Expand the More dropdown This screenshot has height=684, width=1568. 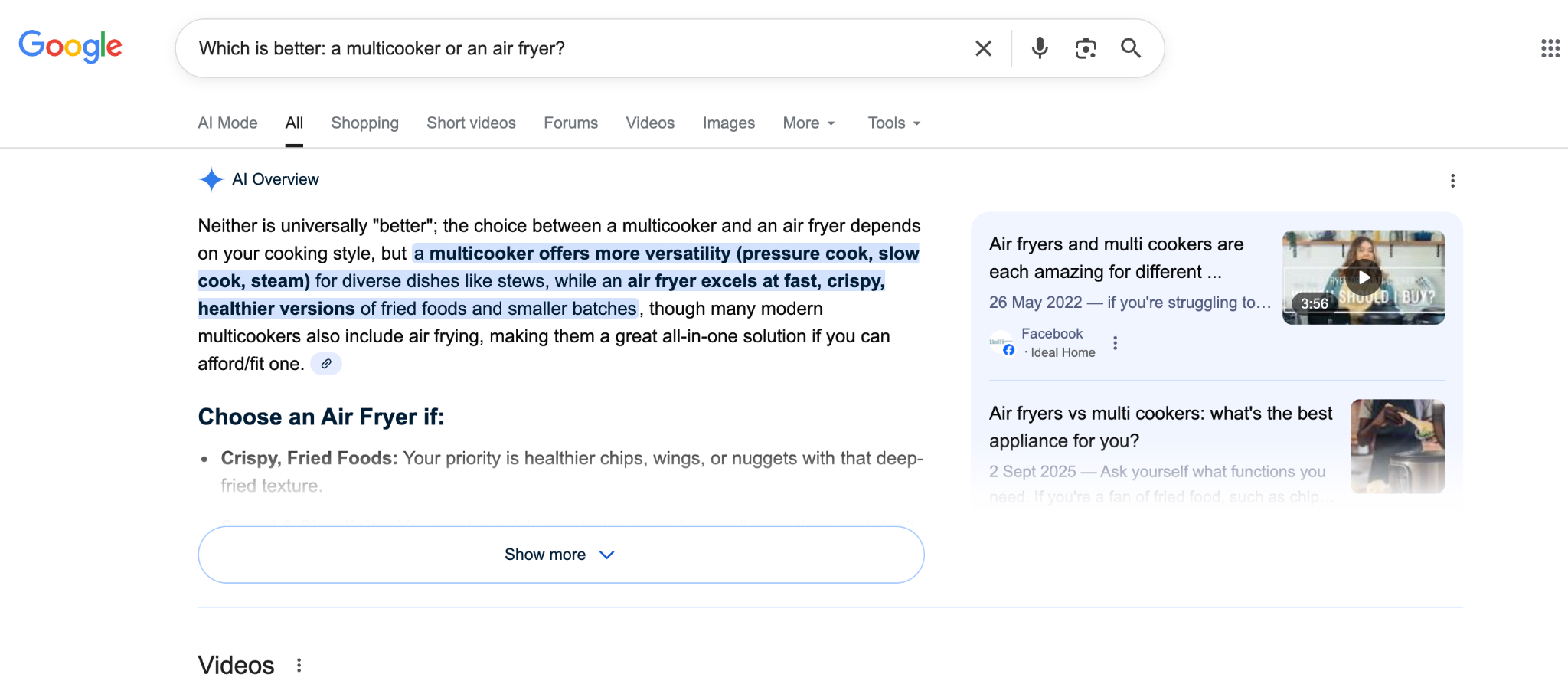808,123
